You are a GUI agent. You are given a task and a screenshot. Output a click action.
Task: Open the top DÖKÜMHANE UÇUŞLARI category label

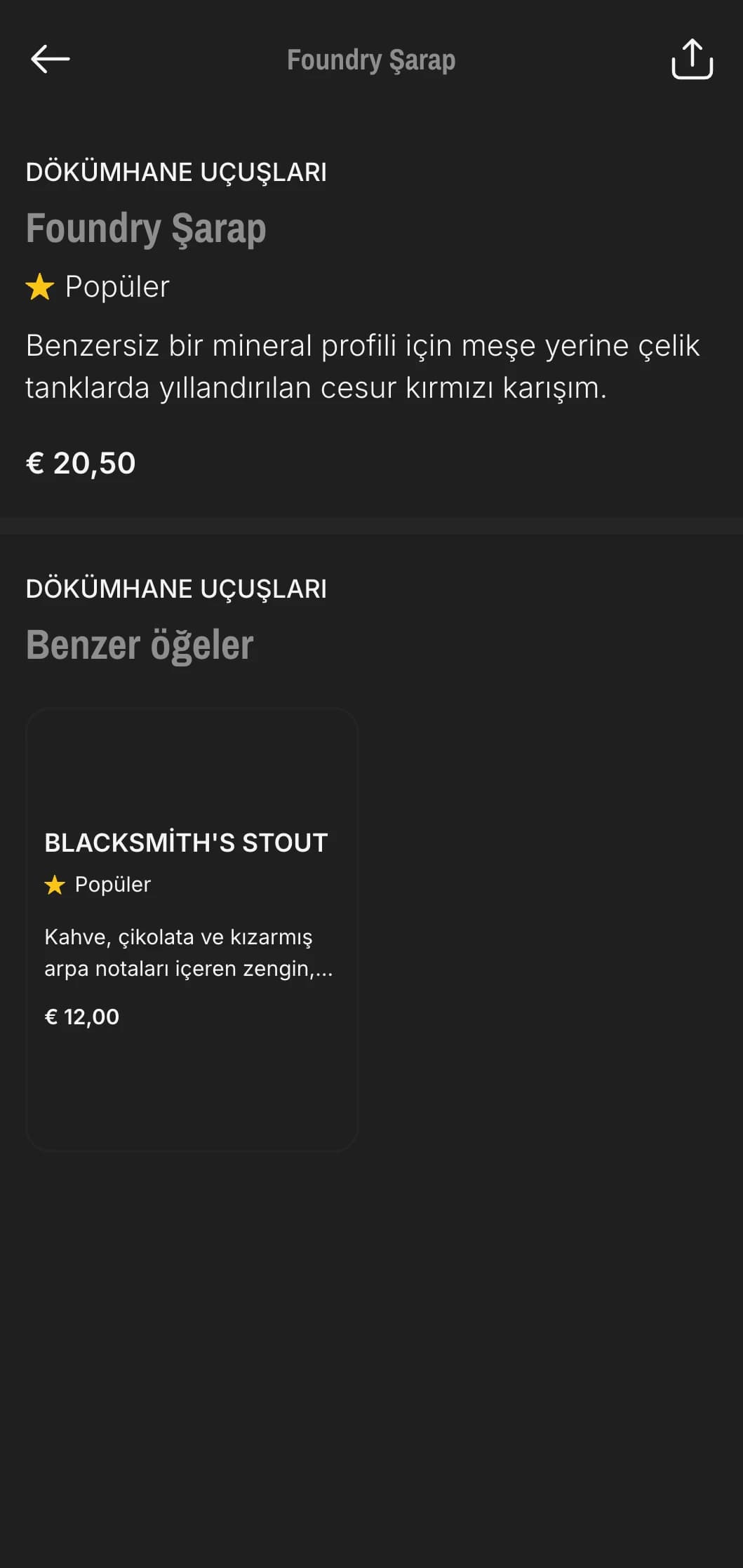(176, 172)
